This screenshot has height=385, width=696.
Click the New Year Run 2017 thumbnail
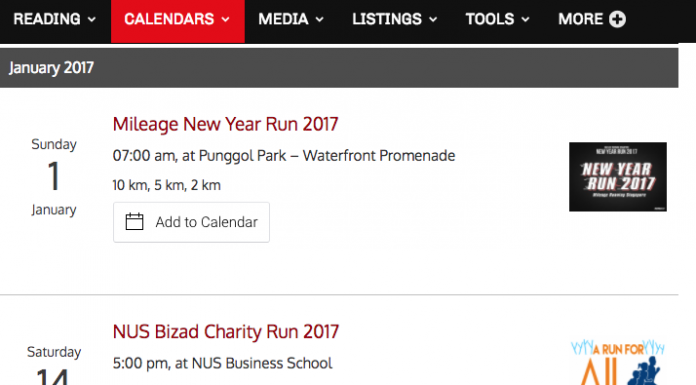click(x=618, y=177)
